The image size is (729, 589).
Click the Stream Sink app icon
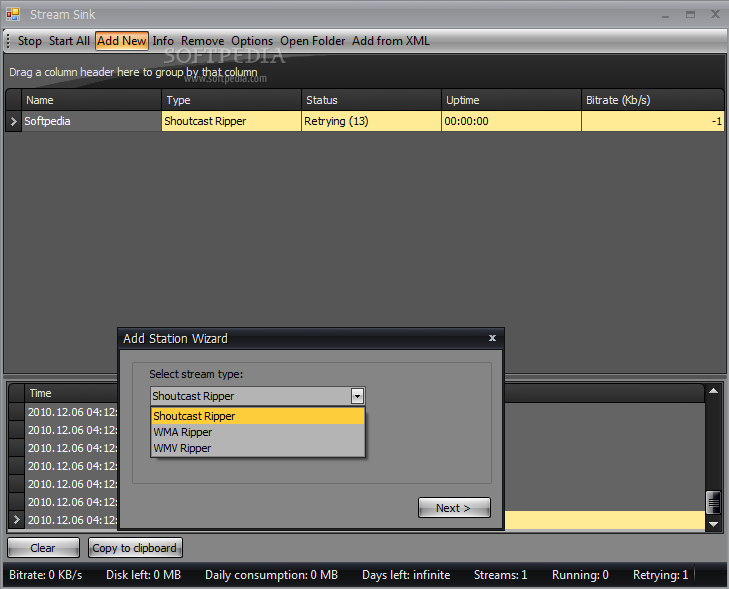(13, 14)
